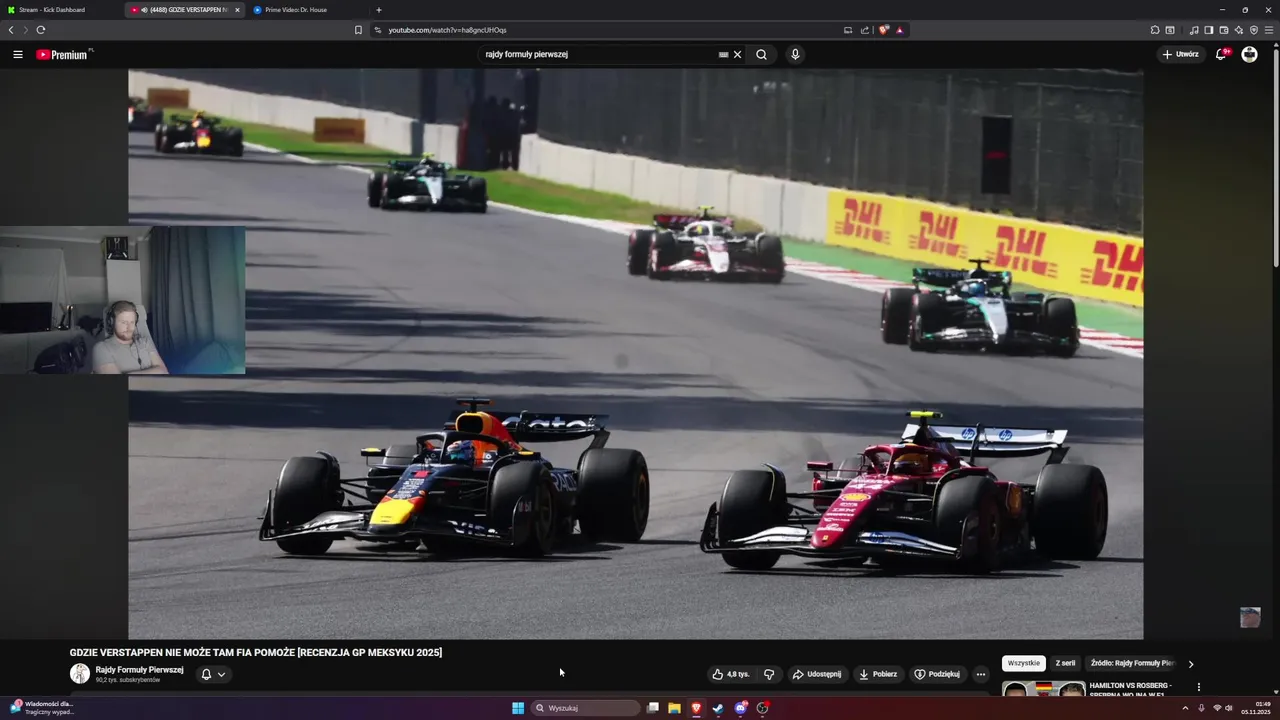Image resolution: width=1280 pixels, height=720 pixels.
Task: Click the cast/picture-in-picture icon in address bar
Action: click(x=848, y=30)
